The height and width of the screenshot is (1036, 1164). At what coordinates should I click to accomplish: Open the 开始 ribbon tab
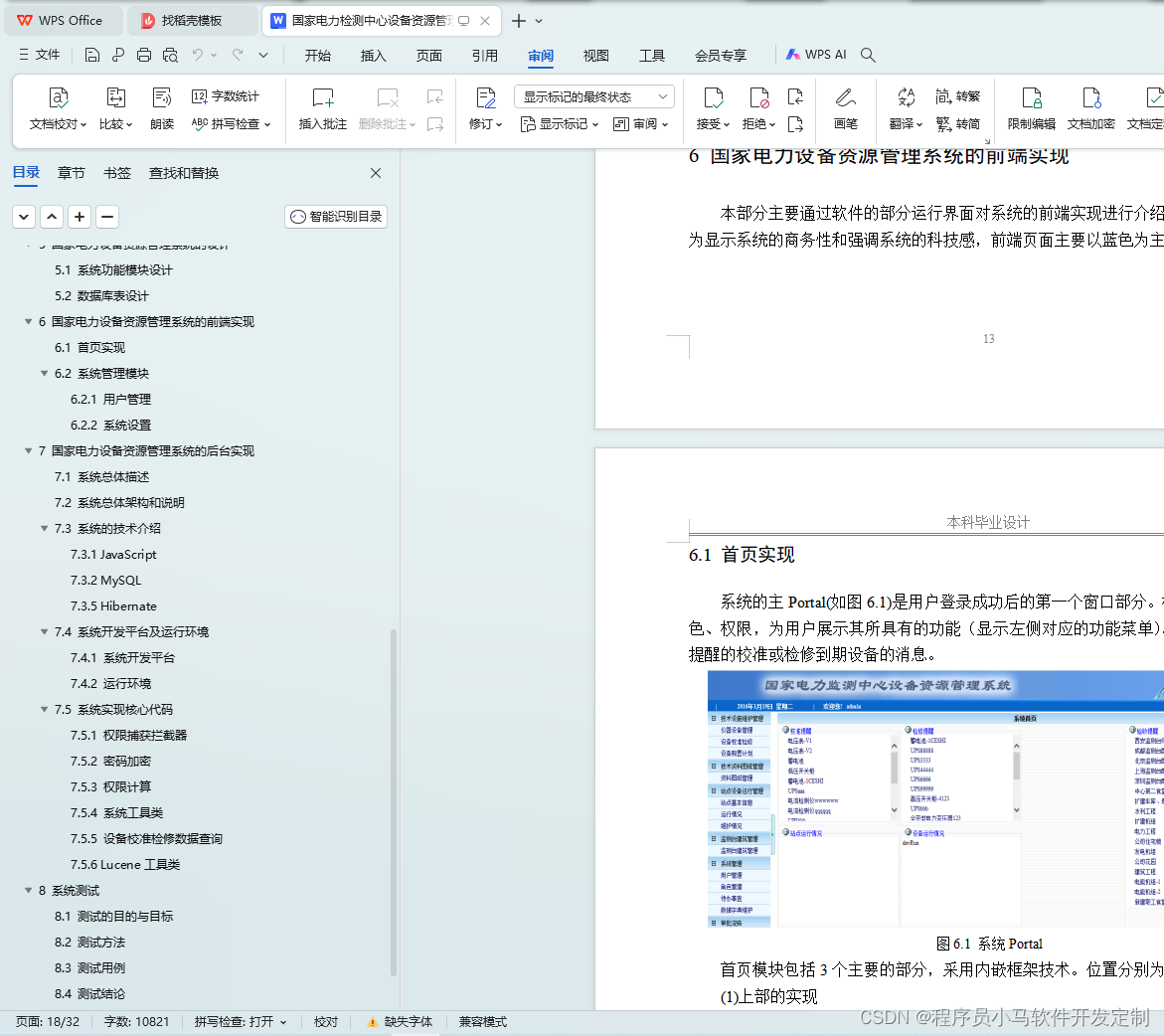(x=318, y=56)
